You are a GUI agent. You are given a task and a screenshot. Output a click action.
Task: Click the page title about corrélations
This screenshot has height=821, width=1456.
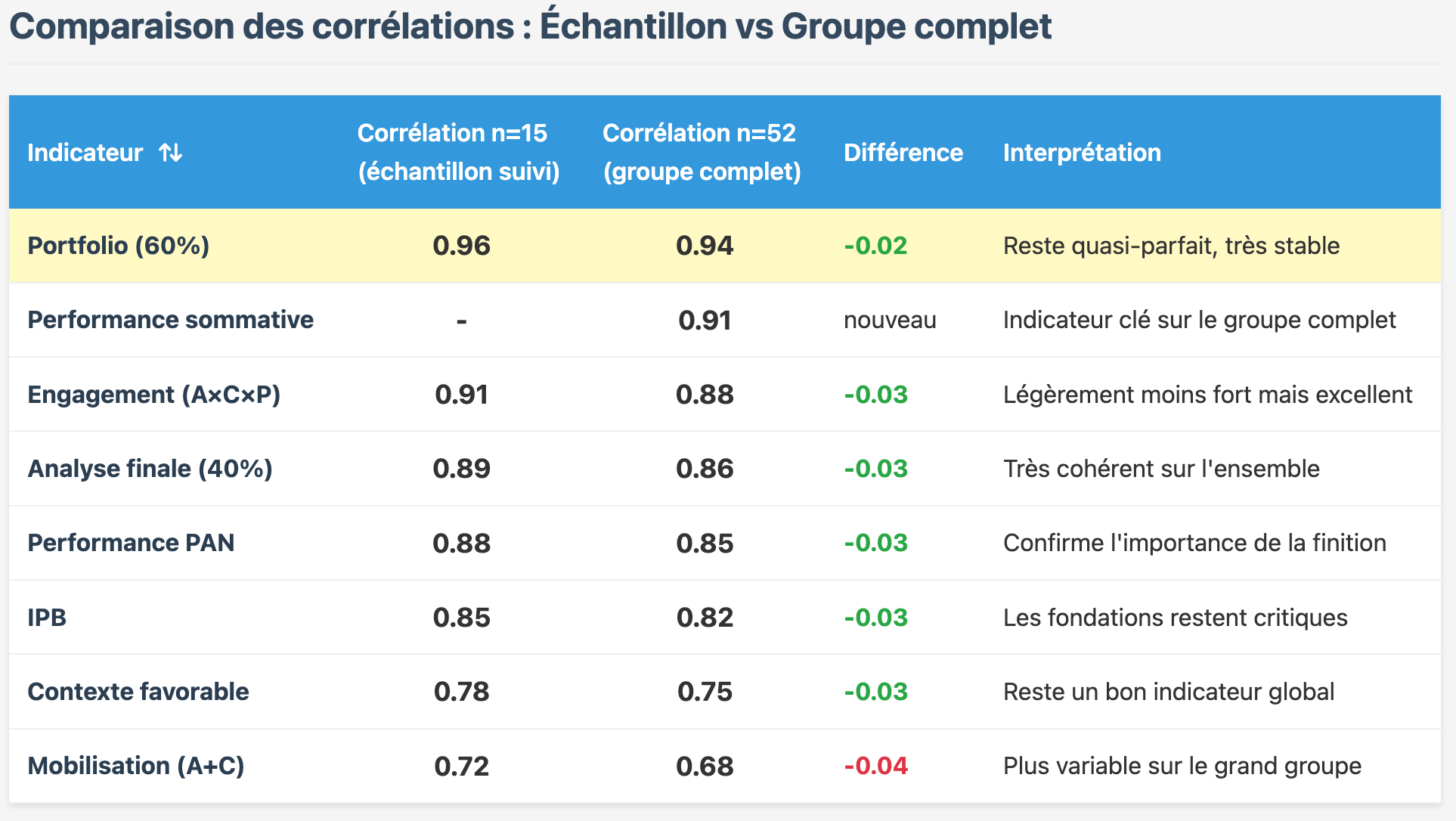[530, 26]
